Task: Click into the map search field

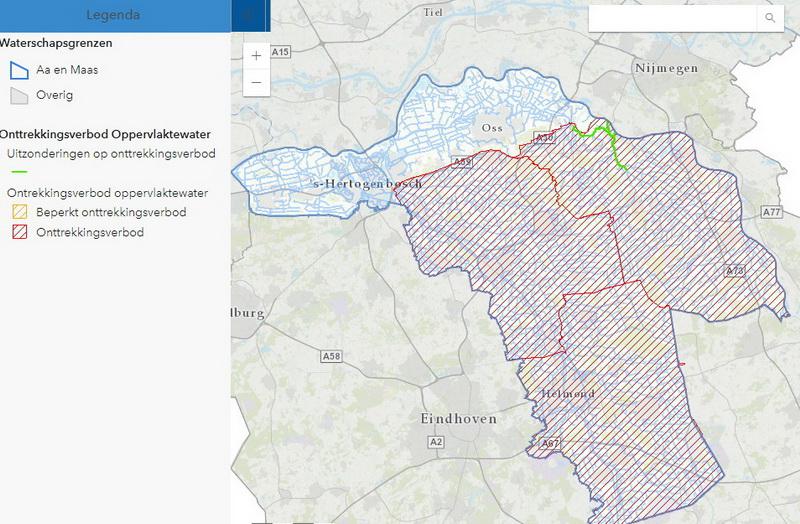Action: (x=675, y=18)
